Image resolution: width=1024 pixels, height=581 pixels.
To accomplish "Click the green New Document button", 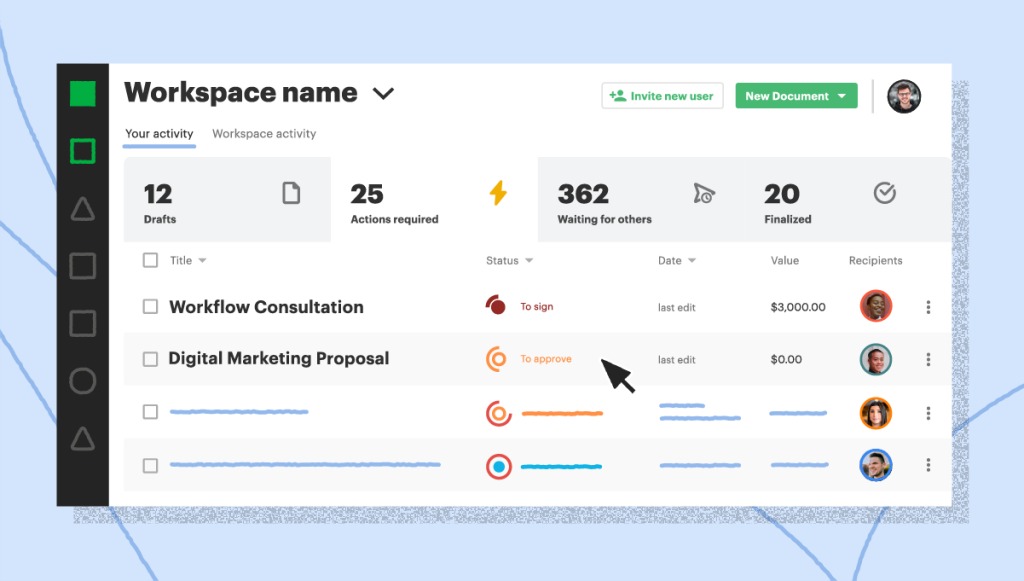I will (x=796, y=96).
